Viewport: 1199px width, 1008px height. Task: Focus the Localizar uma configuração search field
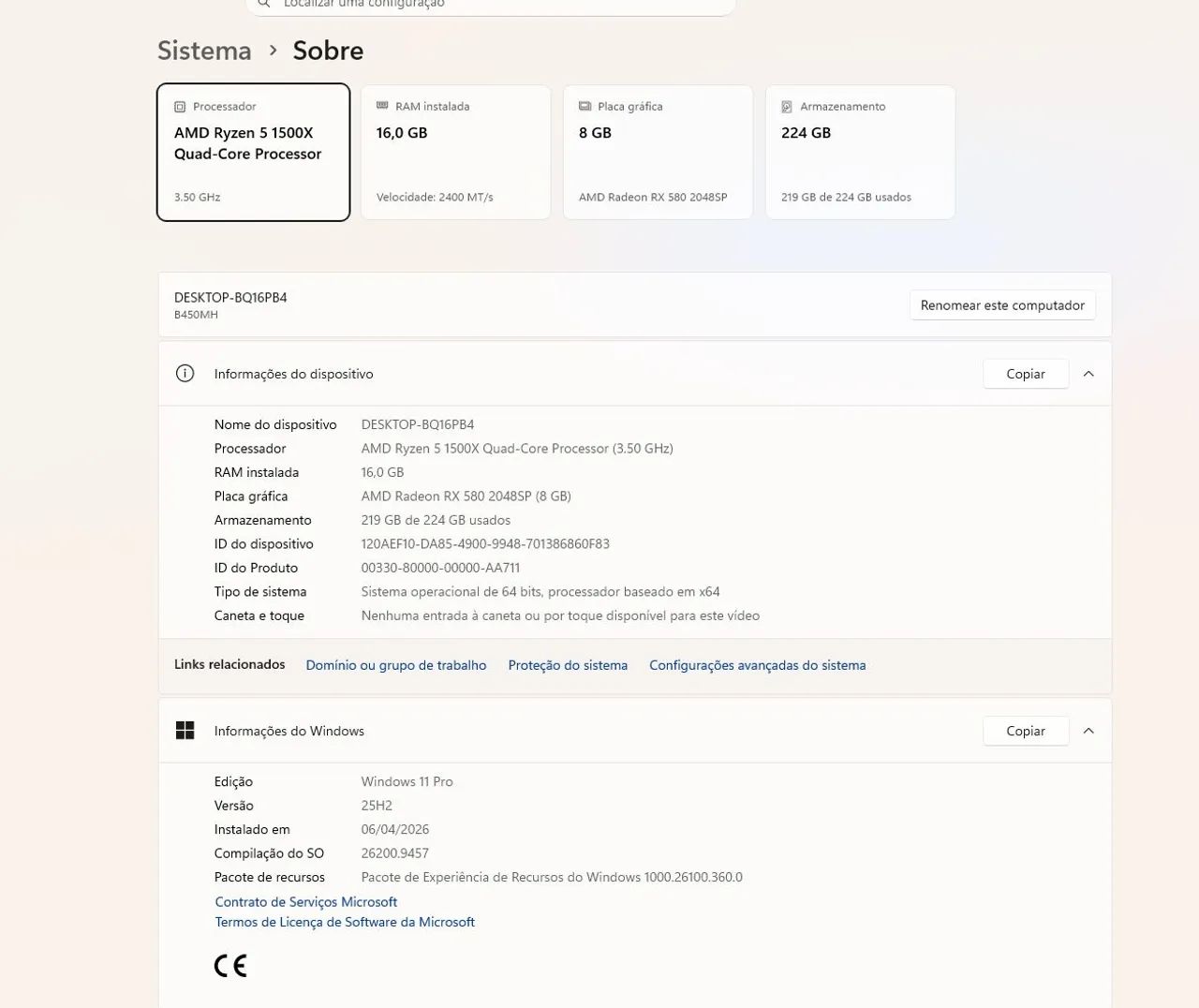(x=491, y=5)
